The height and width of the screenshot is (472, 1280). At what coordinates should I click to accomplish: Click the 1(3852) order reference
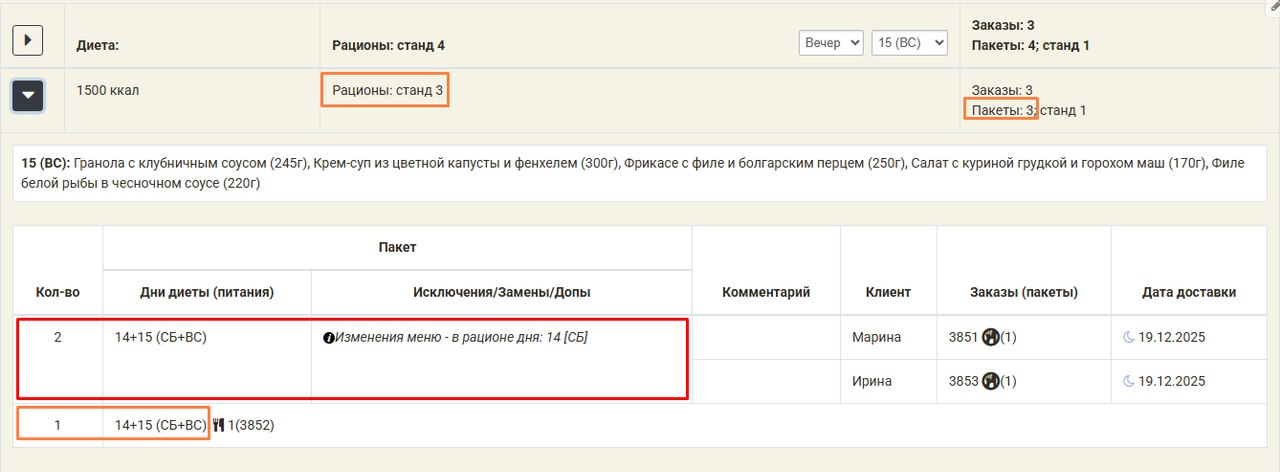pyautogui.click(x=251, y=425)
